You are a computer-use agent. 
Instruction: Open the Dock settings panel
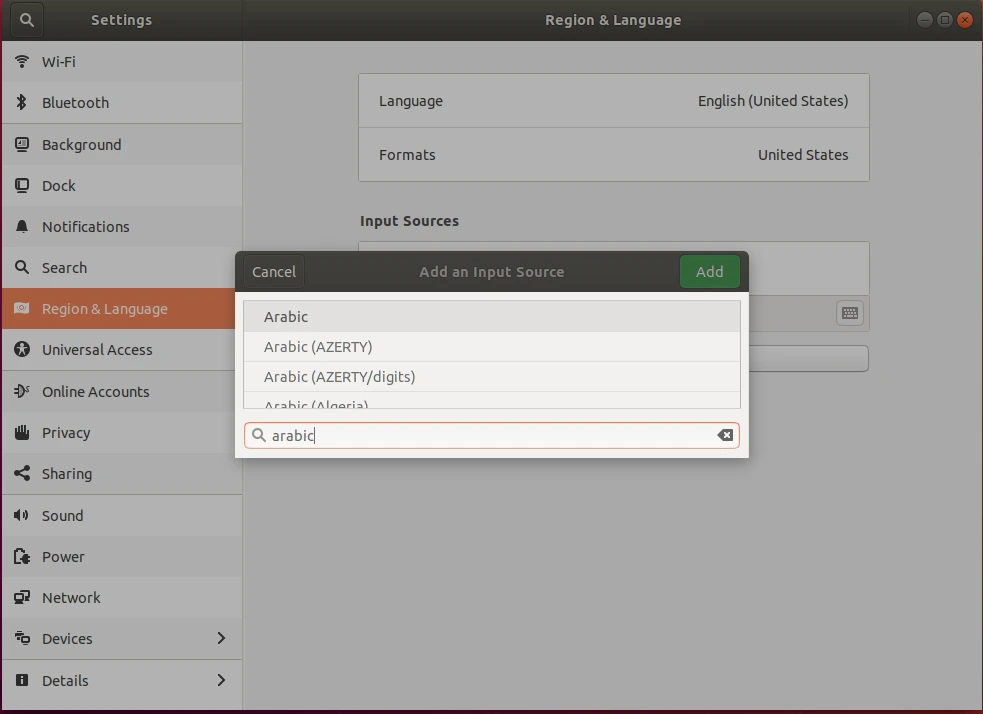[122, 186]
